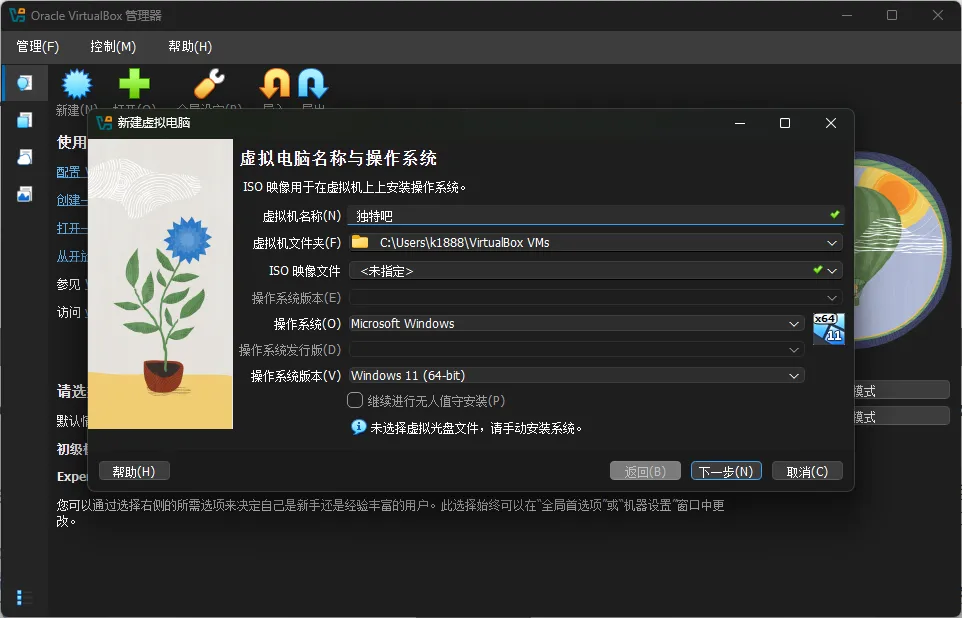
Task: Click the 取消(C) cancel button
Action: point(807,471)
